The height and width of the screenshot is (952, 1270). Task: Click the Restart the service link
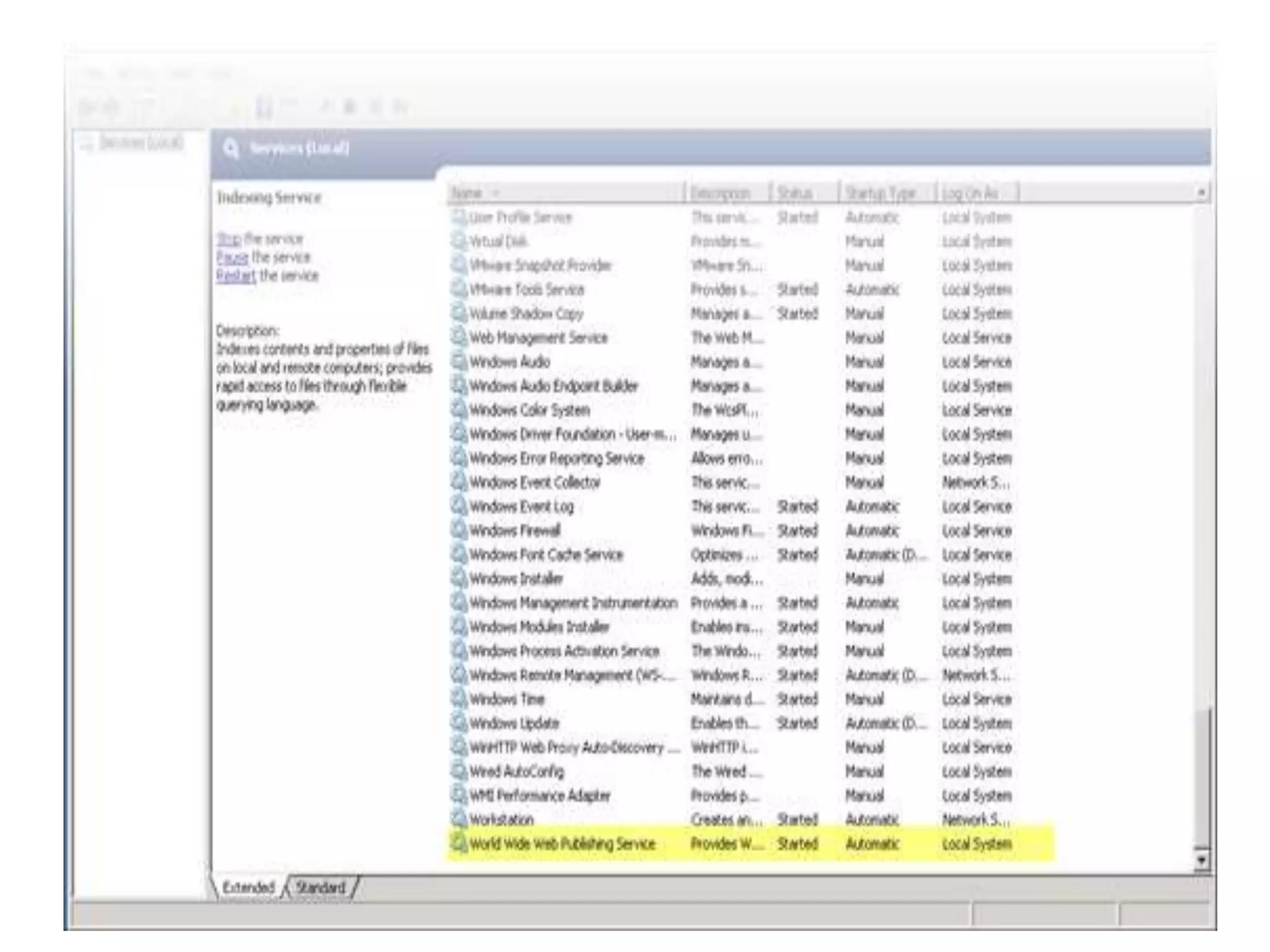coord(236,276)
